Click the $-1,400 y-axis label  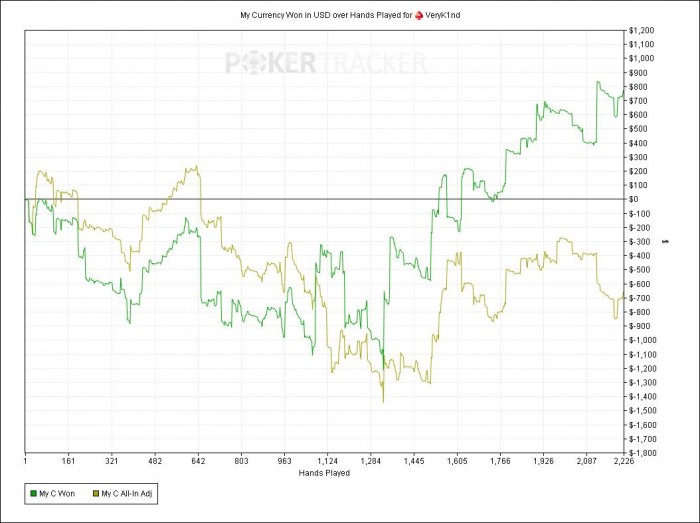[x=643, y=396]
